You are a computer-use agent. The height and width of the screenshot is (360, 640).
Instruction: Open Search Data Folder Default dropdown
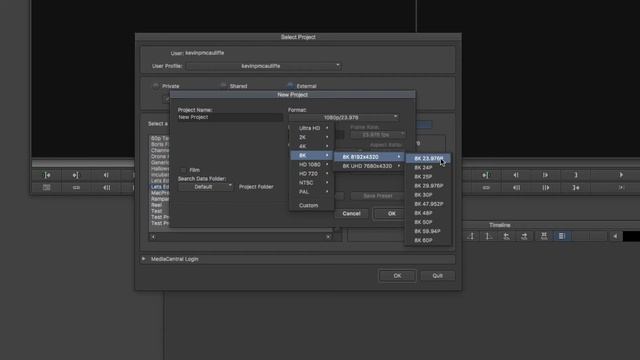[x=205, y=187]
